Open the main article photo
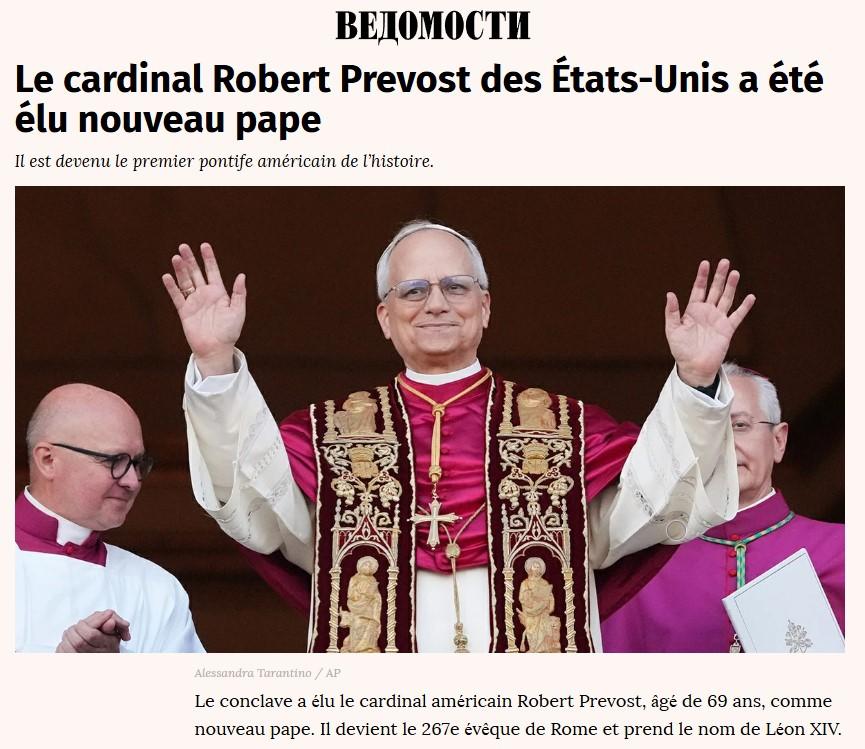This screenshot has height=749, width=865. pyautogui.click(x=430, y=419)
